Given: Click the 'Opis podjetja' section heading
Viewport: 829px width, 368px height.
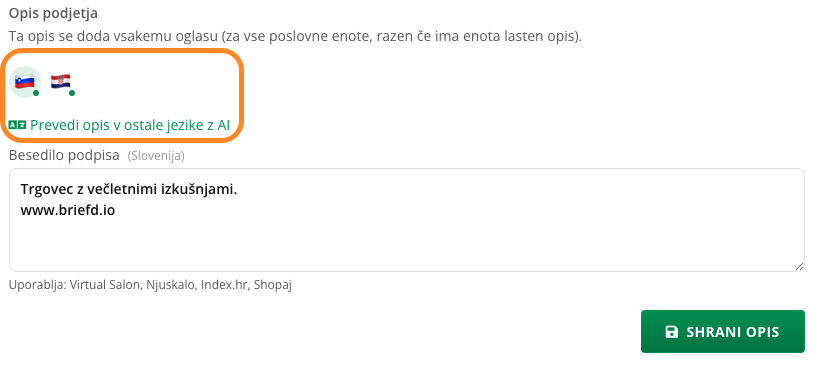Looking at the screenshot, I should pos(53,13).
